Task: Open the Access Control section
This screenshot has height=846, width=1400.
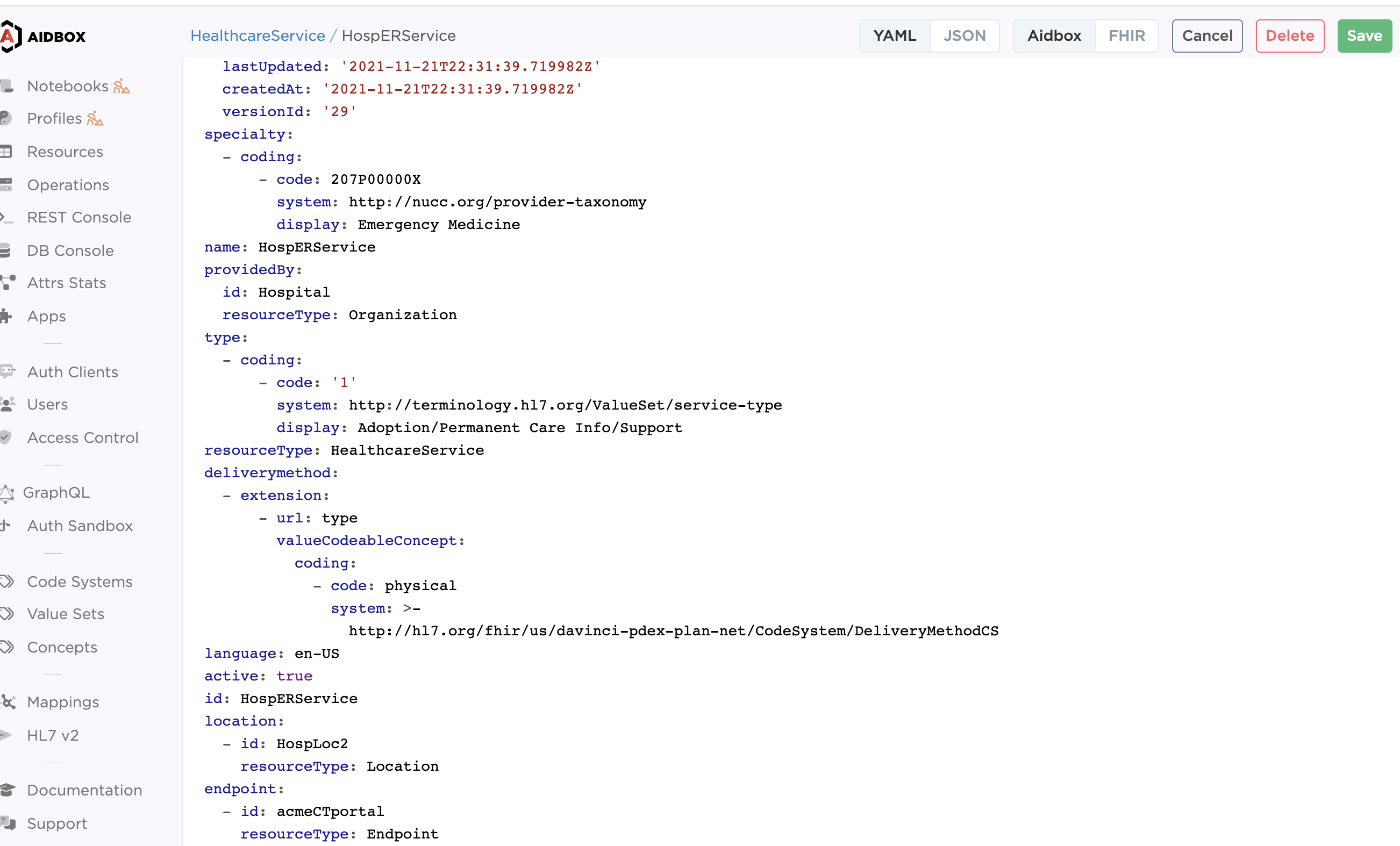Action: [83, 438]
